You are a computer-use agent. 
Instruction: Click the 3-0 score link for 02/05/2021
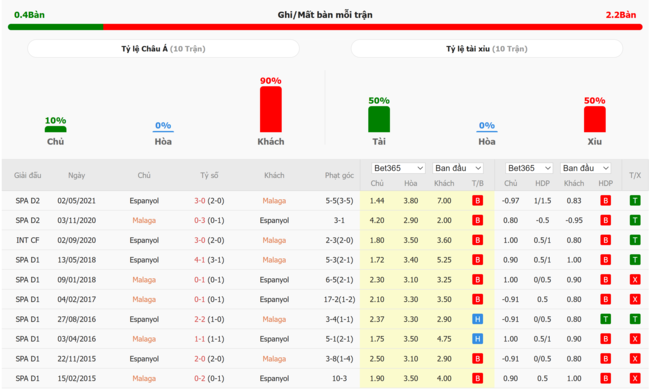point(200,201)
